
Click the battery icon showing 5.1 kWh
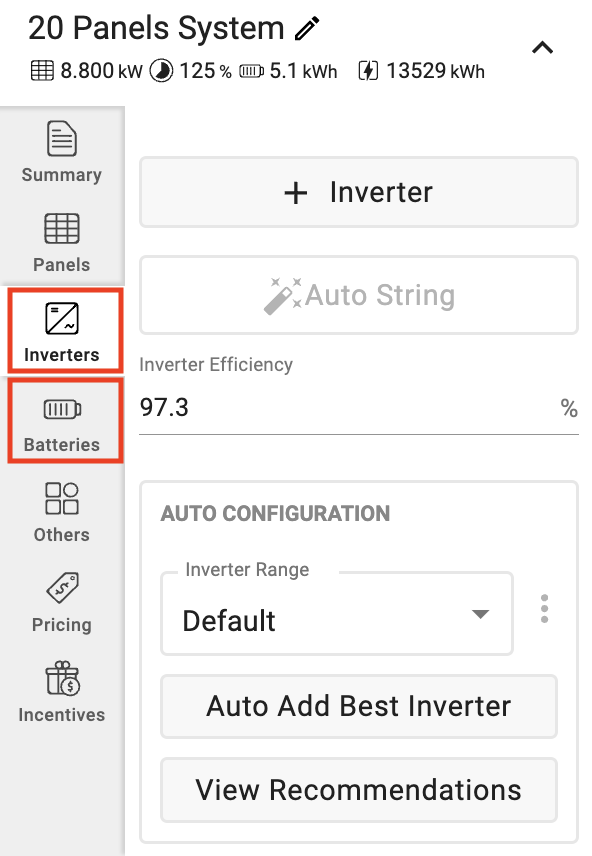click(x=252, y=71)
